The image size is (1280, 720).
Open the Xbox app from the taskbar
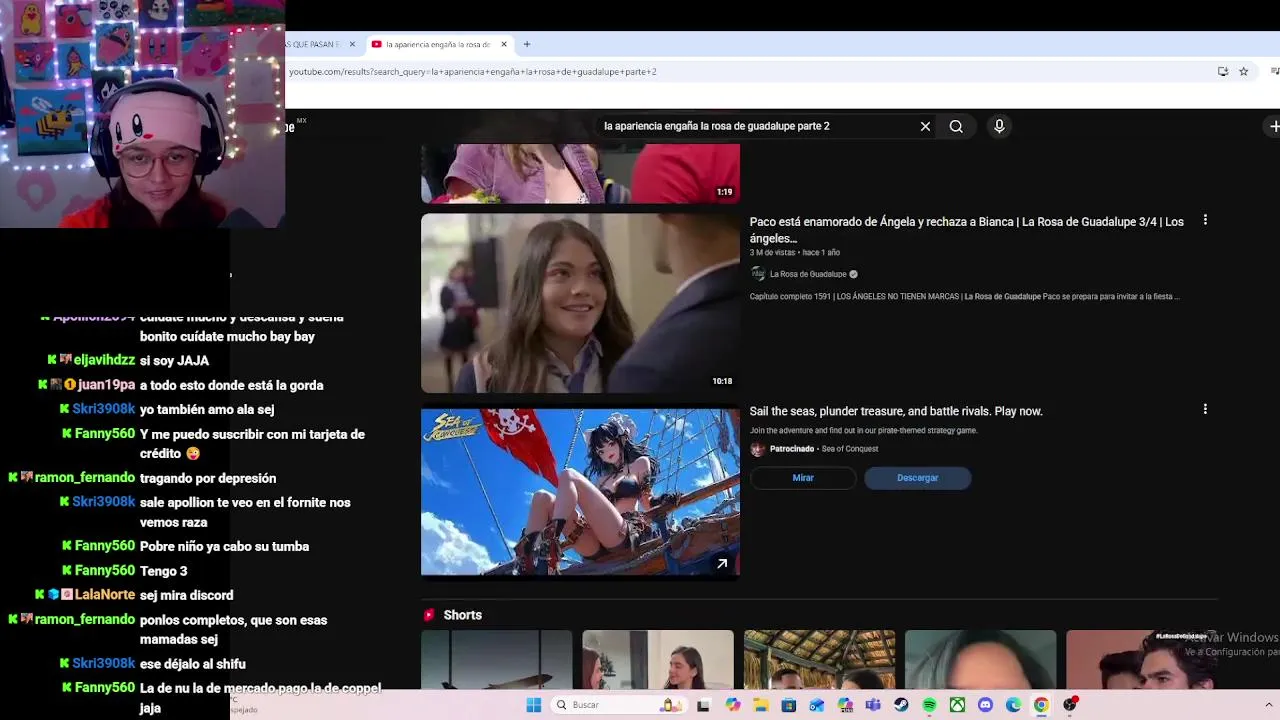[957, 705]
